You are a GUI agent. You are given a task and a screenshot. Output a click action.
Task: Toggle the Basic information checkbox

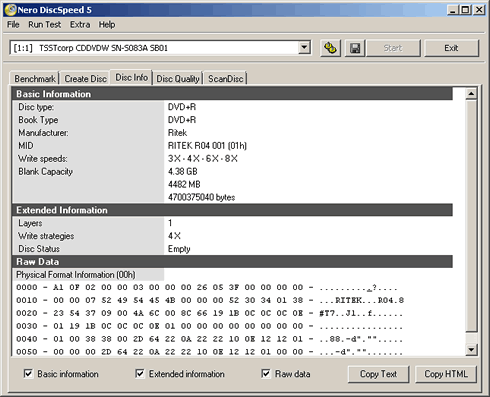pos(28,374)
